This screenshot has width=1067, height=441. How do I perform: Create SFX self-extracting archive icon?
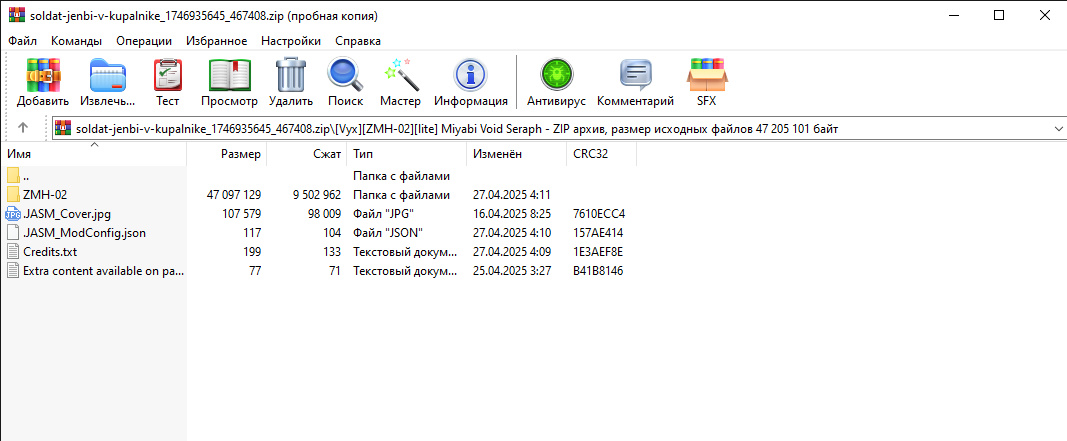point(706,76)
